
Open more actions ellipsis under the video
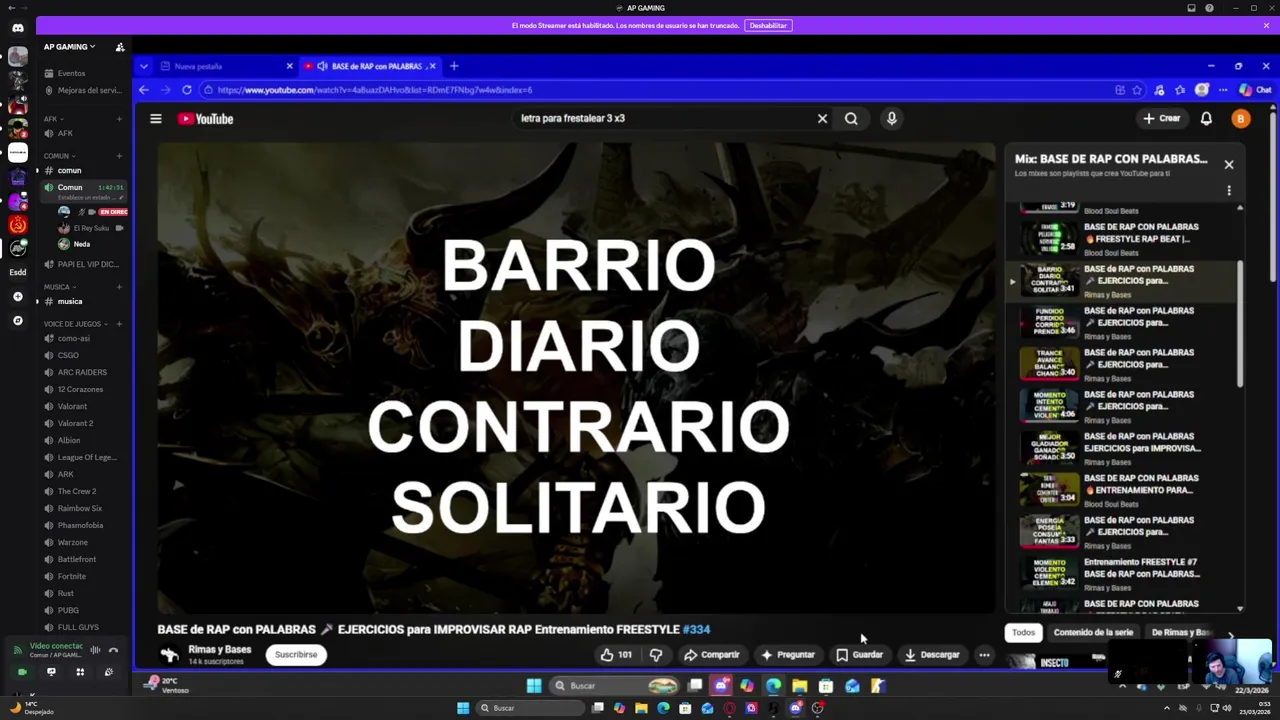[x=984, y=655]
